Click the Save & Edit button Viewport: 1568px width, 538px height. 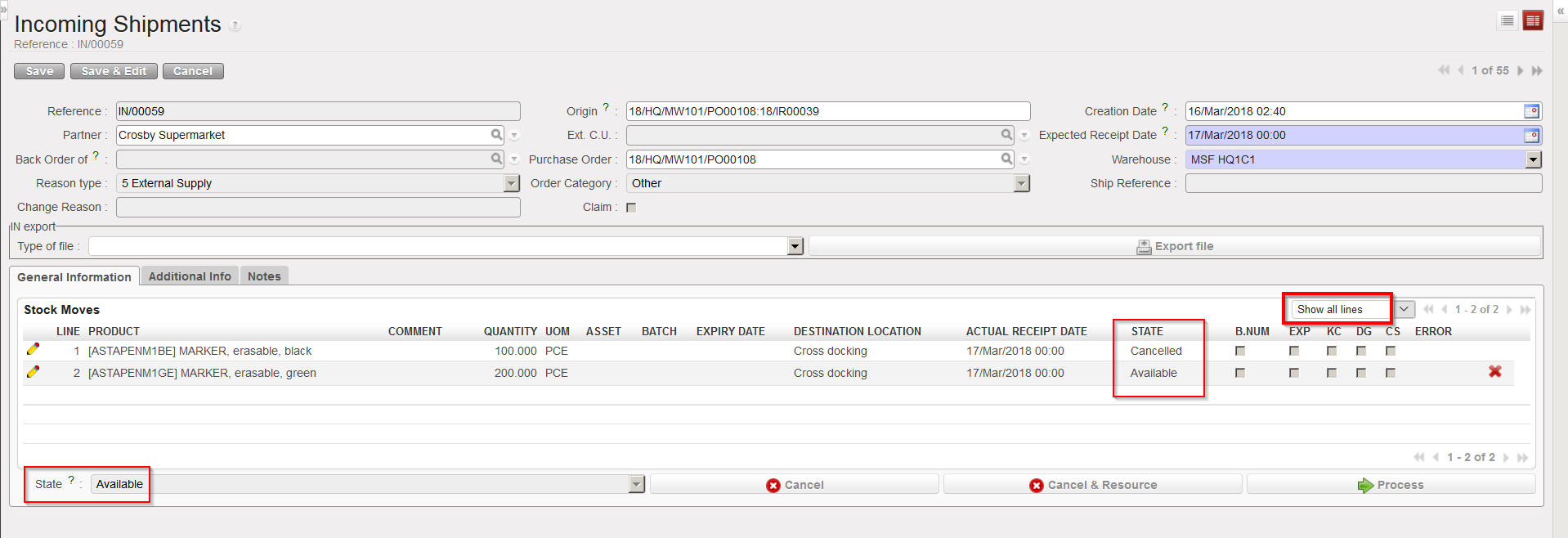[114, 71]
